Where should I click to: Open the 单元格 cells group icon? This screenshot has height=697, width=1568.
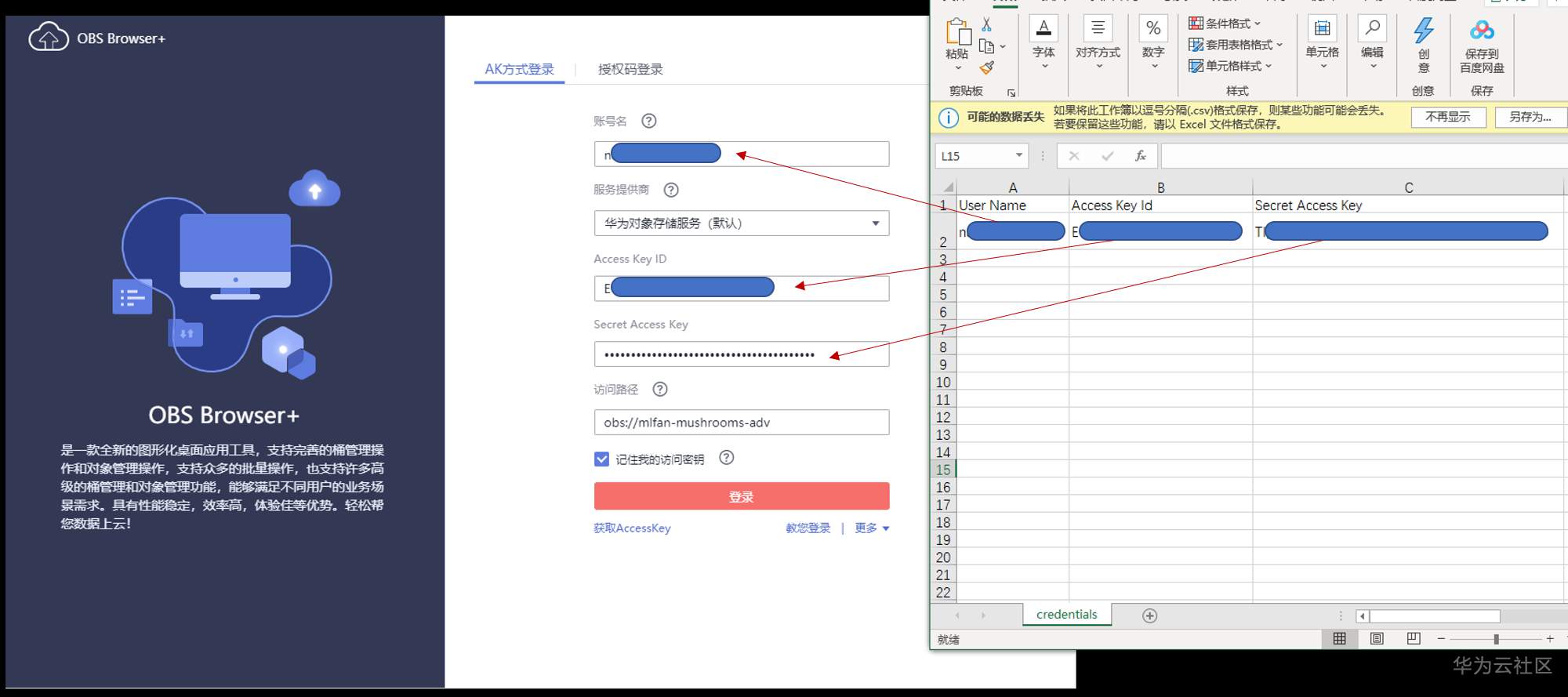pos(1322,28)
